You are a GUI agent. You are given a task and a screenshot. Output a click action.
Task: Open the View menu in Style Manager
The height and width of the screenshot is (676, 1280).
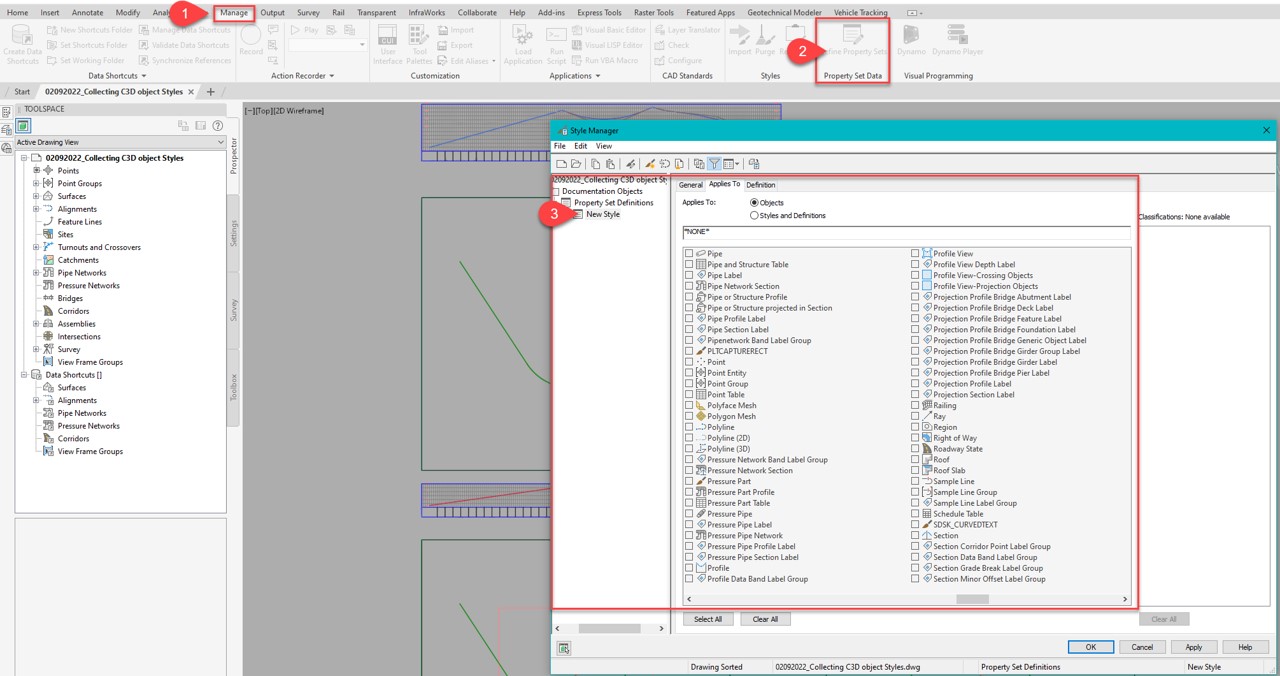coord(604,146)
